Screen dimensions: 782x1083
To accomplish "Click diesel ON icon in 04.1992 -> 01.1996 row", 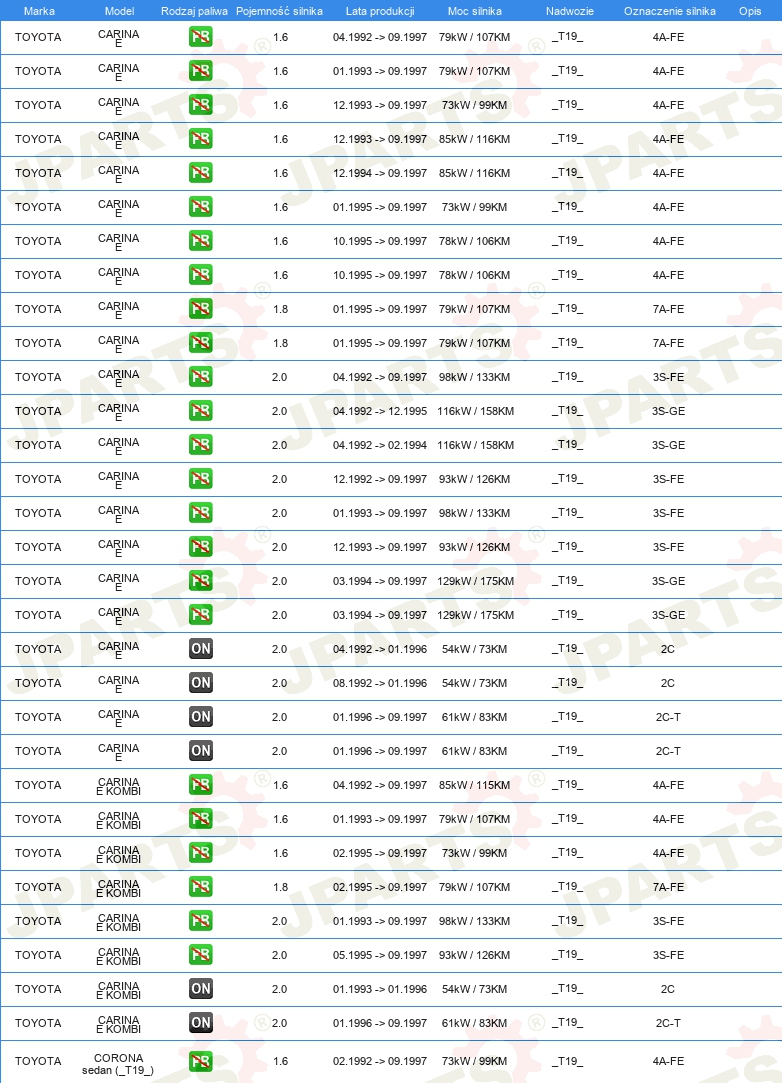I will (x=200, y=649).
